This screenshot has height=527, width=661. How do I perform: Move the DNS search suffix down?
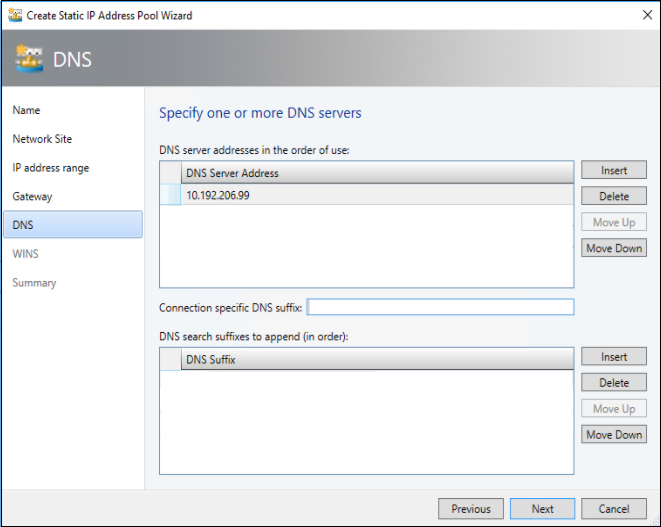(614, 435)
